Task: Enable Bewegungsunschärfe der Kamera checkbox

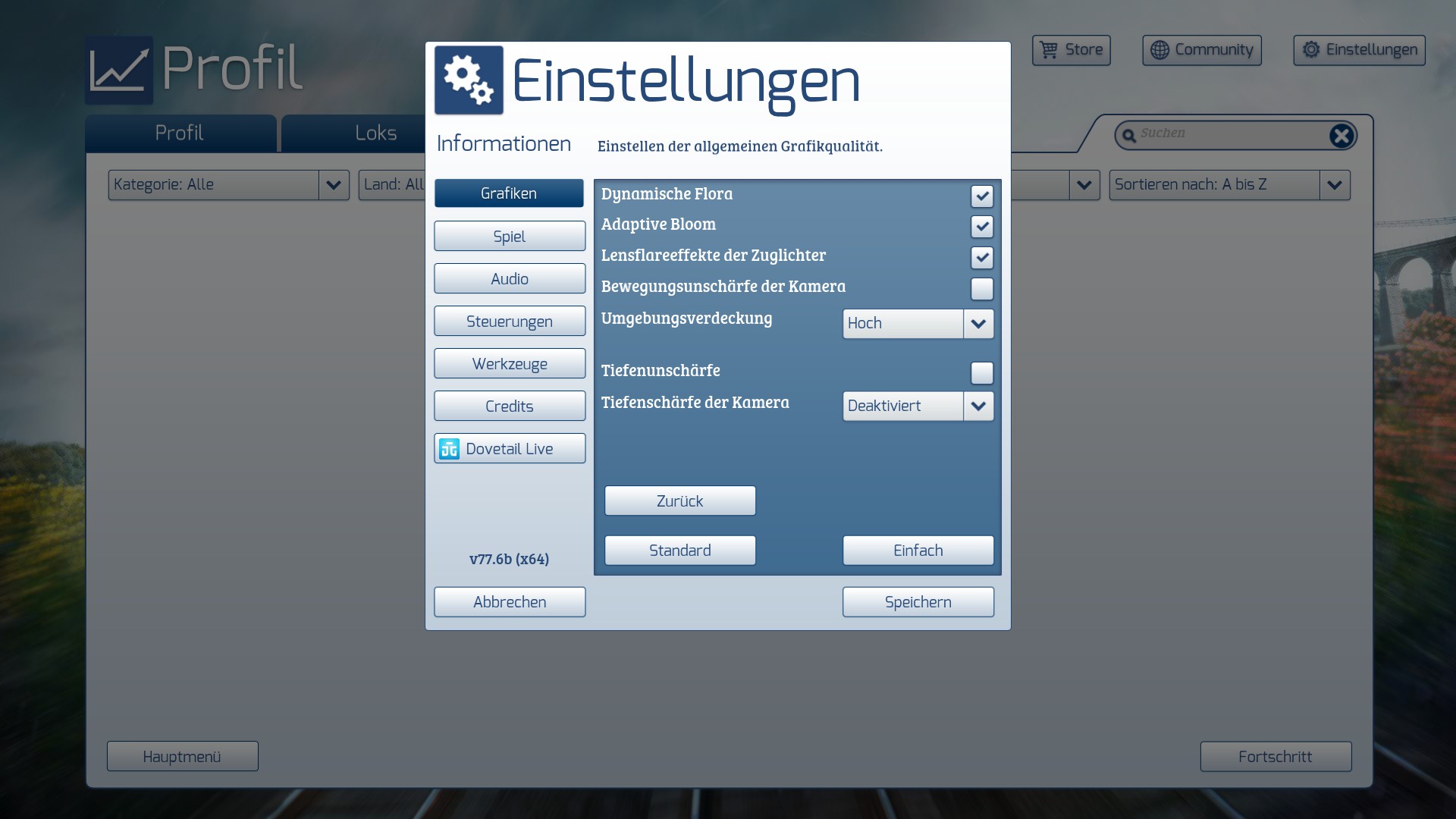Action: click(982, 289)
